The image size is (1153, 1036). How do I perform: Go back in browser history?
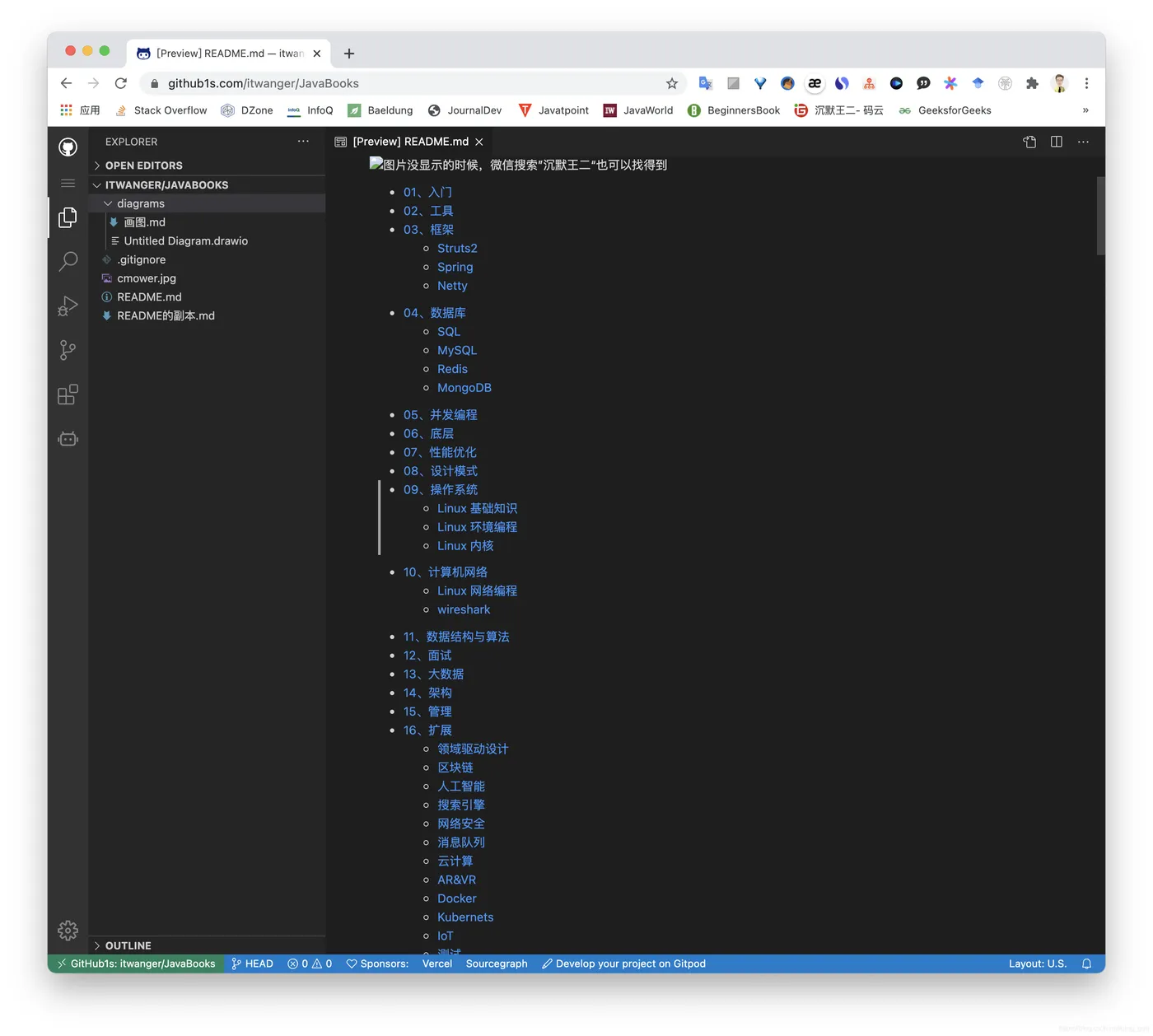point(67,83)
